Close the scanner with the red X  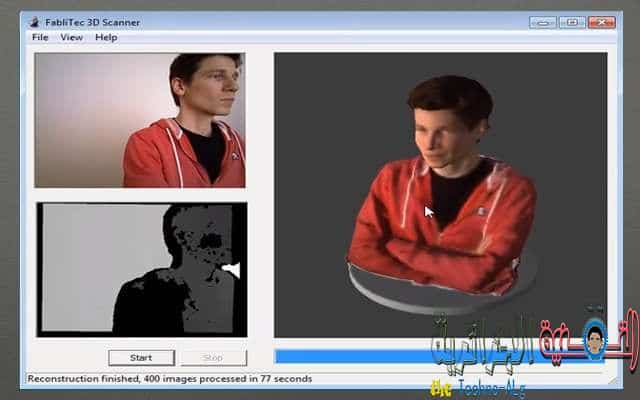[x=602, y=22]
